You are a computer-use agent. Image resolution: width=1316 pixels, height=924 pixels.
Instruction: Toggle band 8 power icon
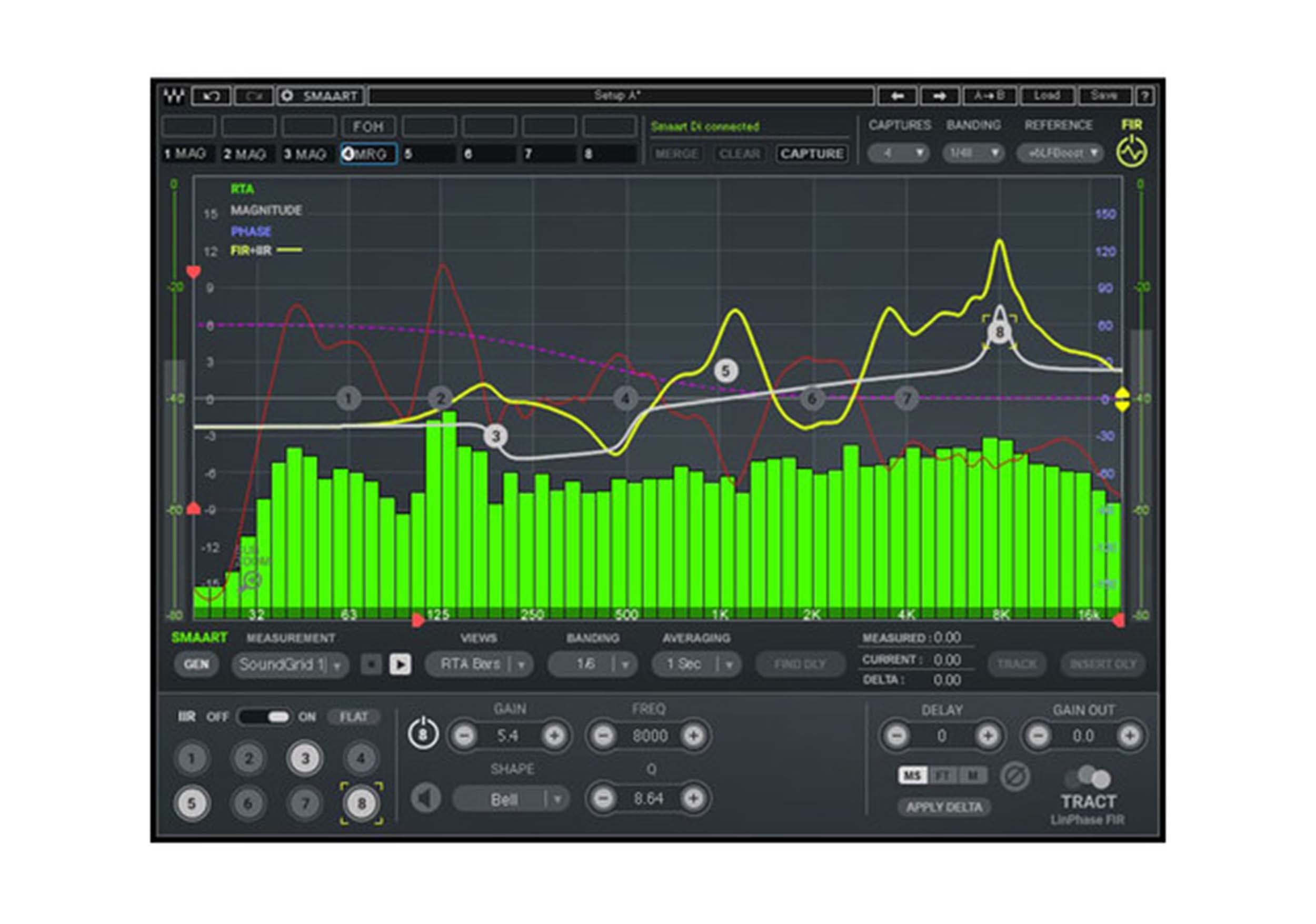(x=423, y=734)
